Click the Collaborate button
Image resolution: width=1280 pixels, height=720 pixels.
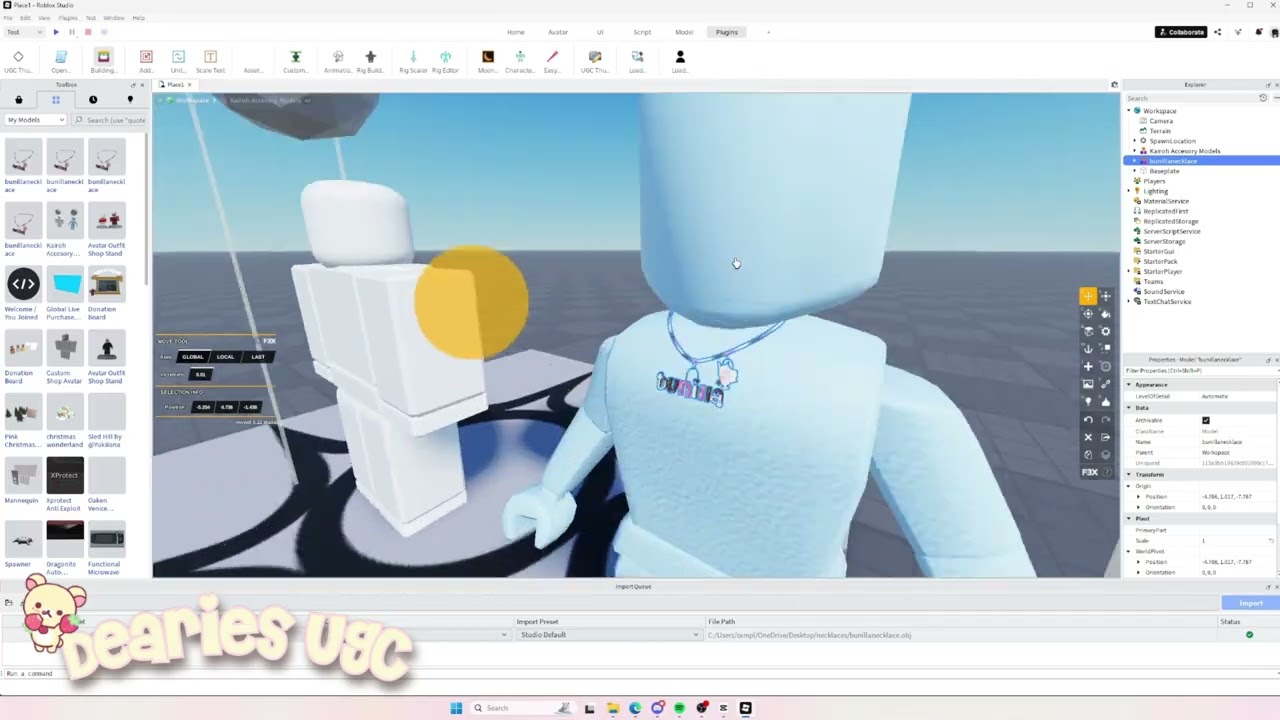click(x=1181, y=32)
